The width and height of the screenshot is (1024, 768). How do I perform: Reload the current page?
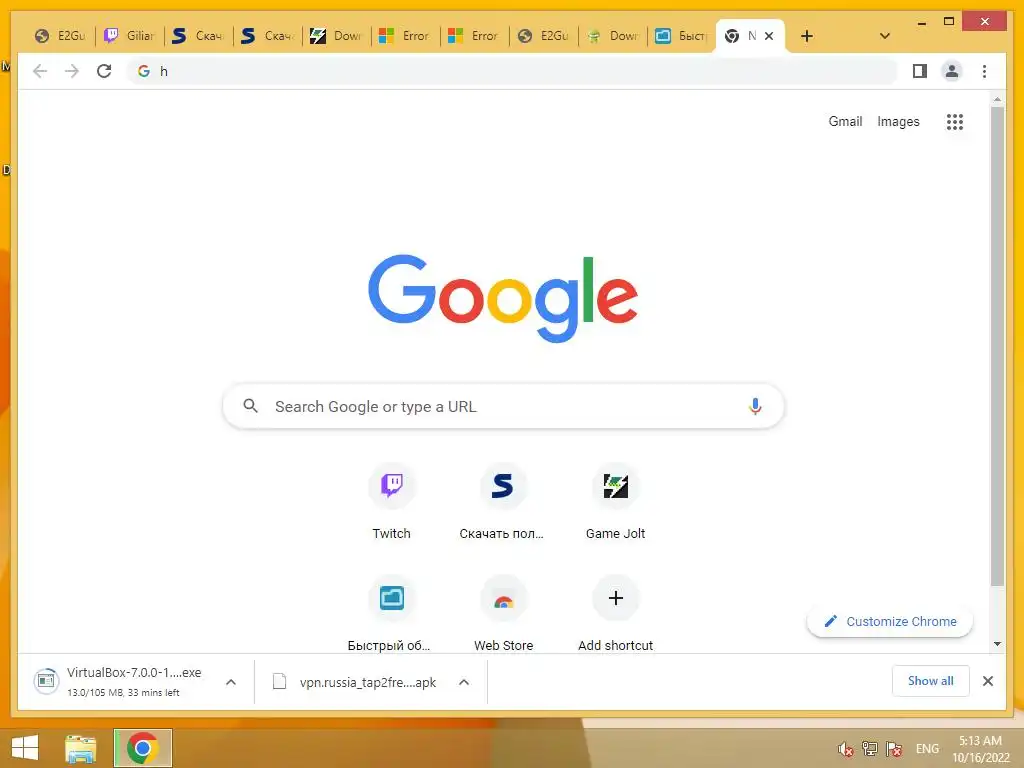tap(104, 71)
